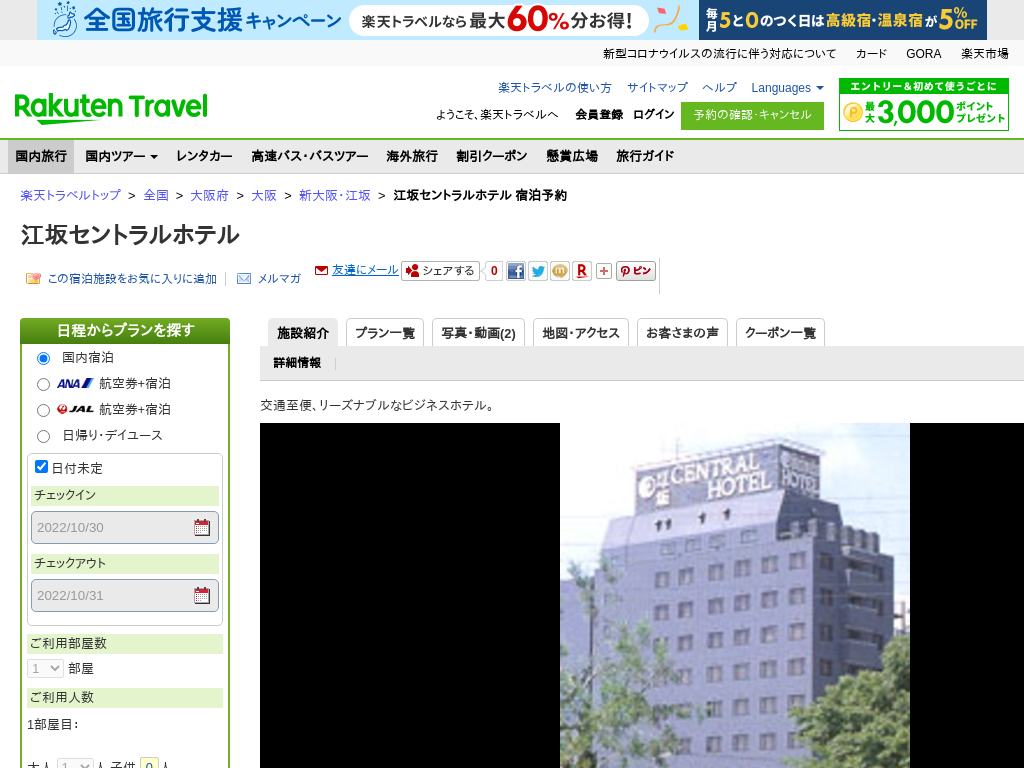Expand the 国内ツアー menu dropdown

tap(121, 156)
